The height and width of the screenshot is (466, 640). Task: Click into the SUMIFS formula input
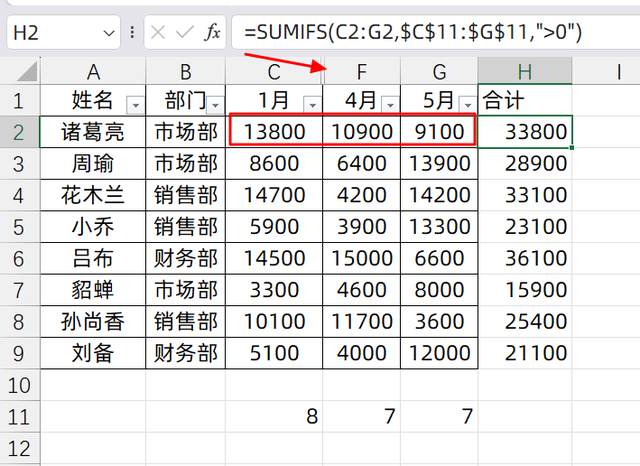(x=436, y=32)
